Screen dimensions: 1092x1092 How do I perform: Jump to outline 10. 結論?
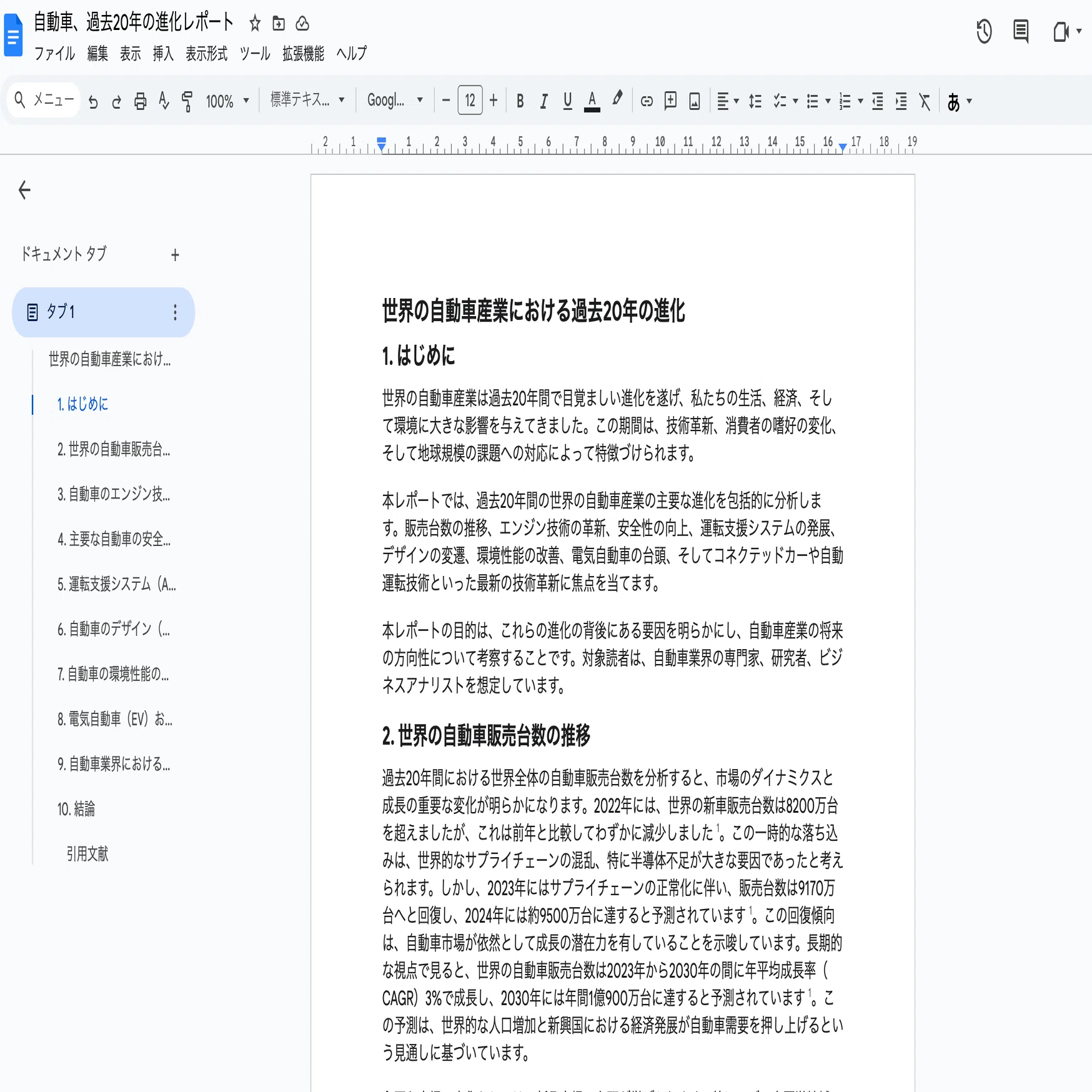coord(76,809)
